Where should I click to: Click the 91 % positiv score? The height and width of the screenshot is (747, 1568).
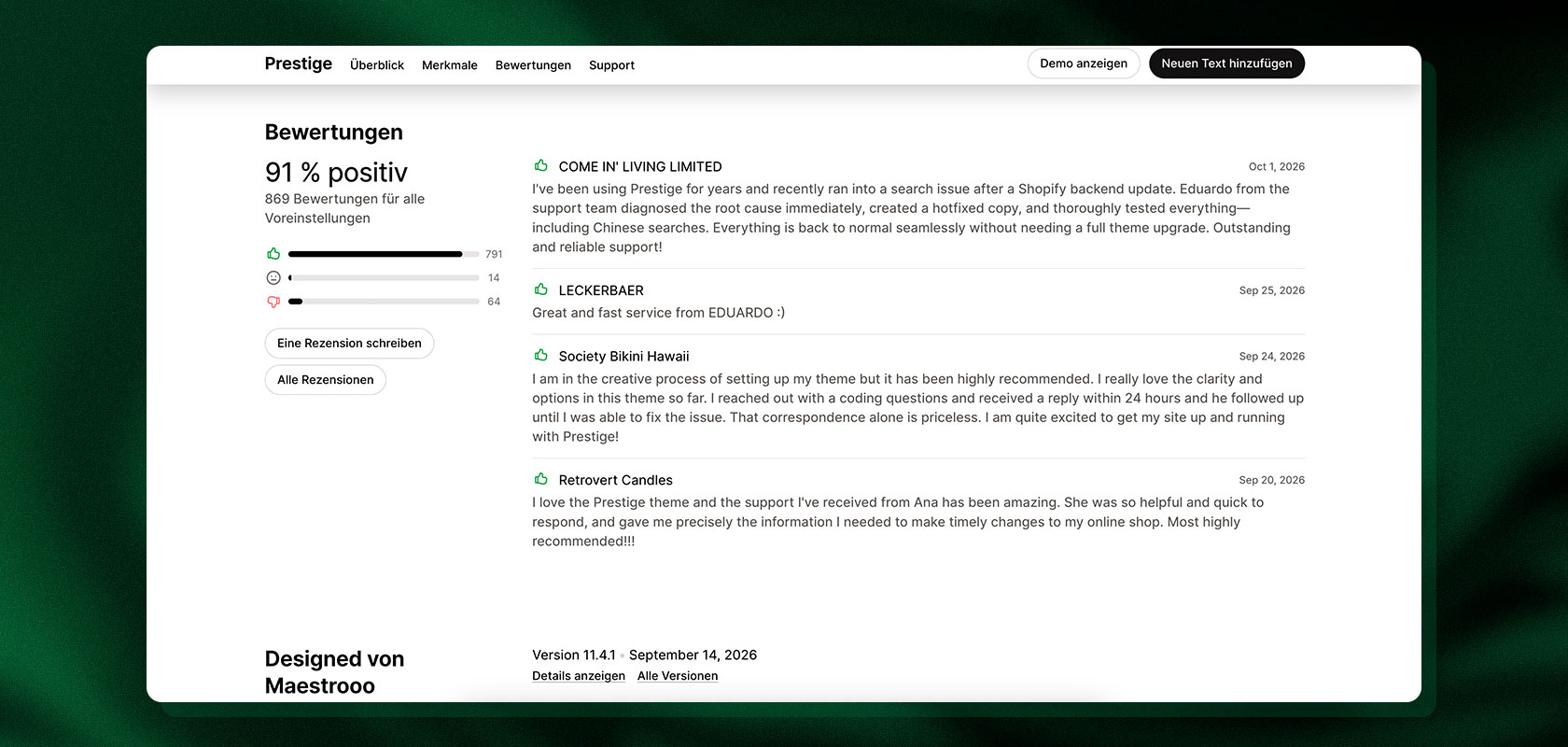tap(336, 173)
